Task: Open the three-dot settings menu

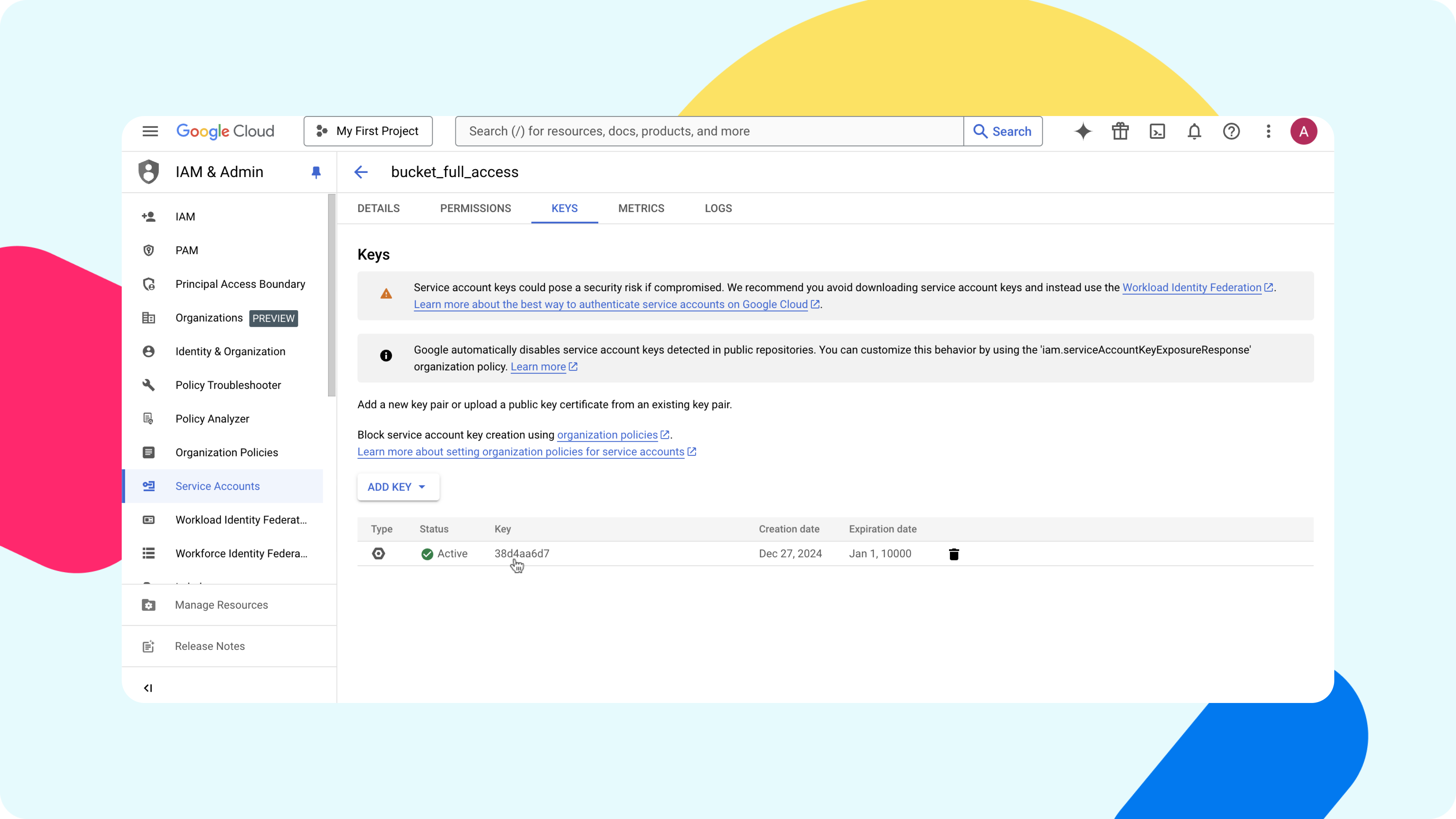Action: 1268,131
